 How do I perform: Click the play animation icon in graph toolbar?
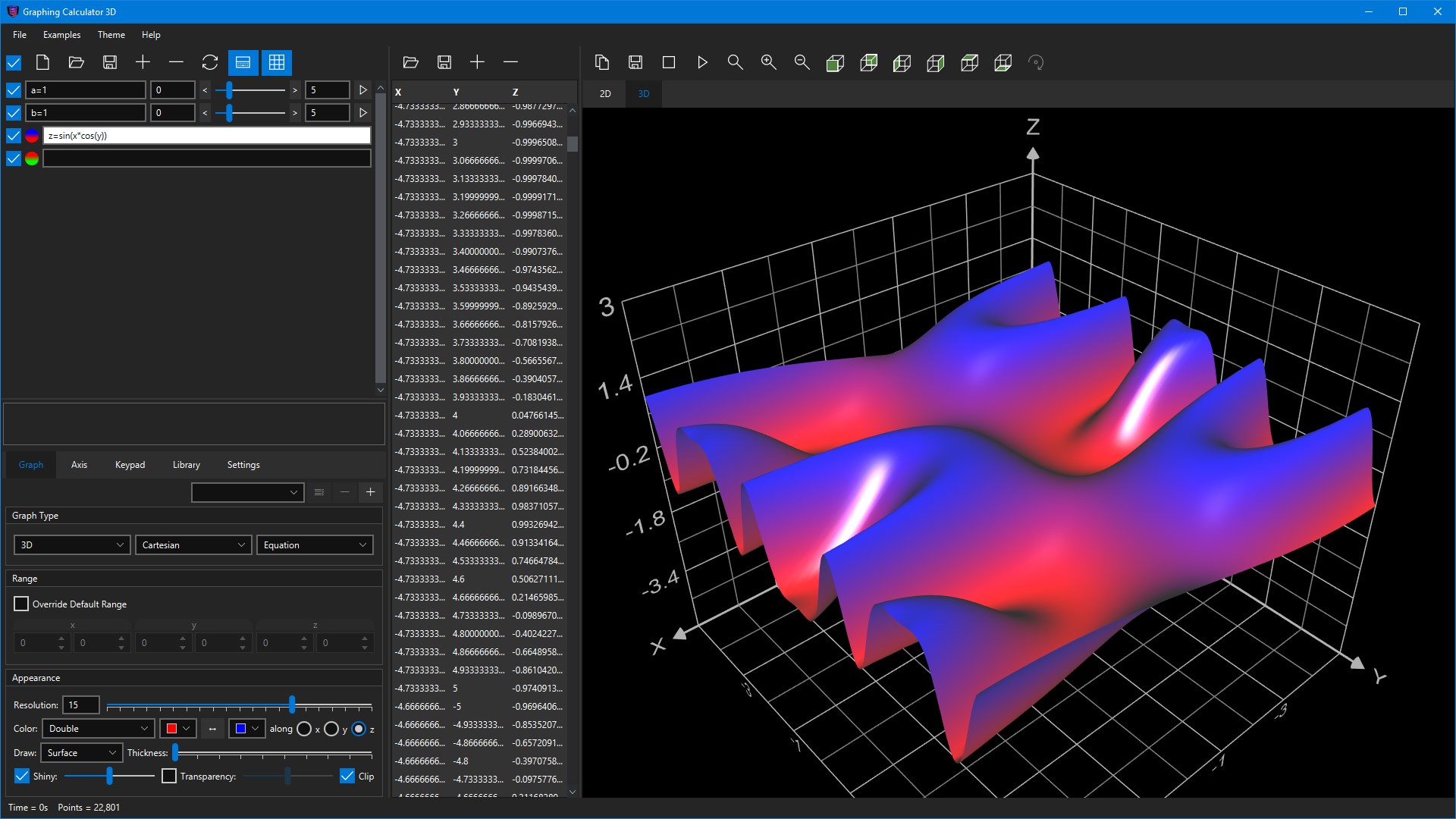[702, 62]
